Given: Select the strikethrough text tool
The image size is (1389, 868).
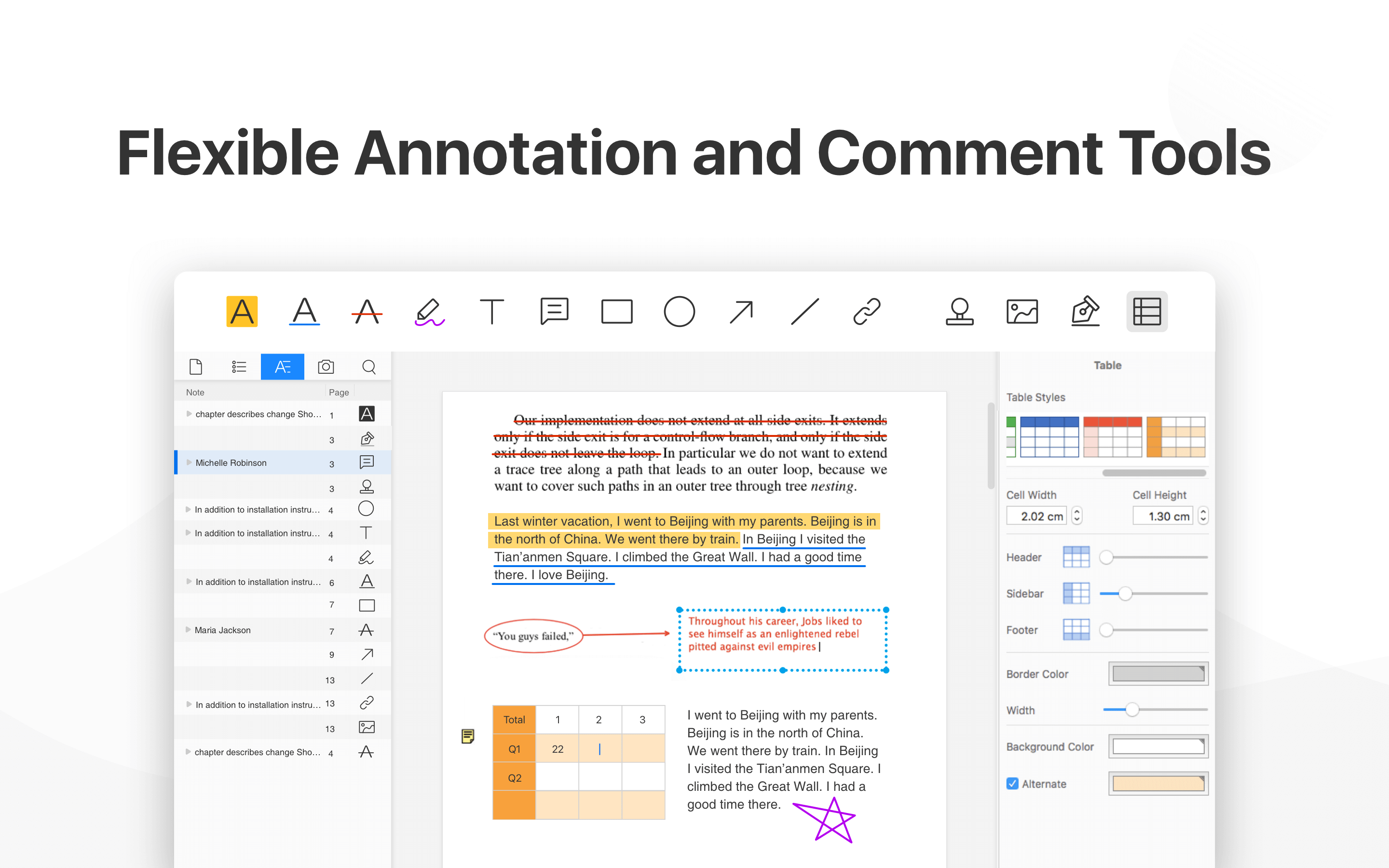Looking at the screenshot, I should point(366,311).
